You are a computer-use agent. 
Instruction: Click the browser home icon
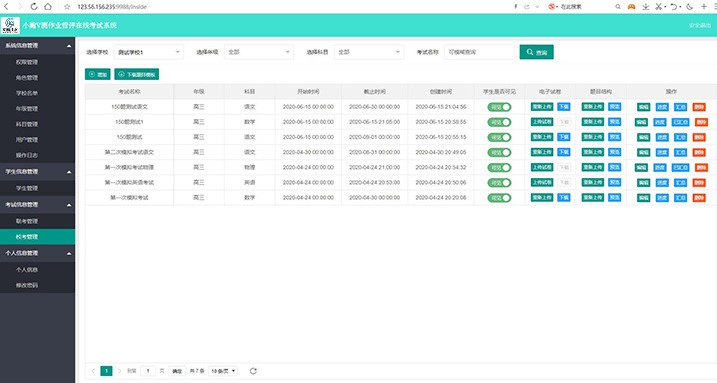[48, 6]
